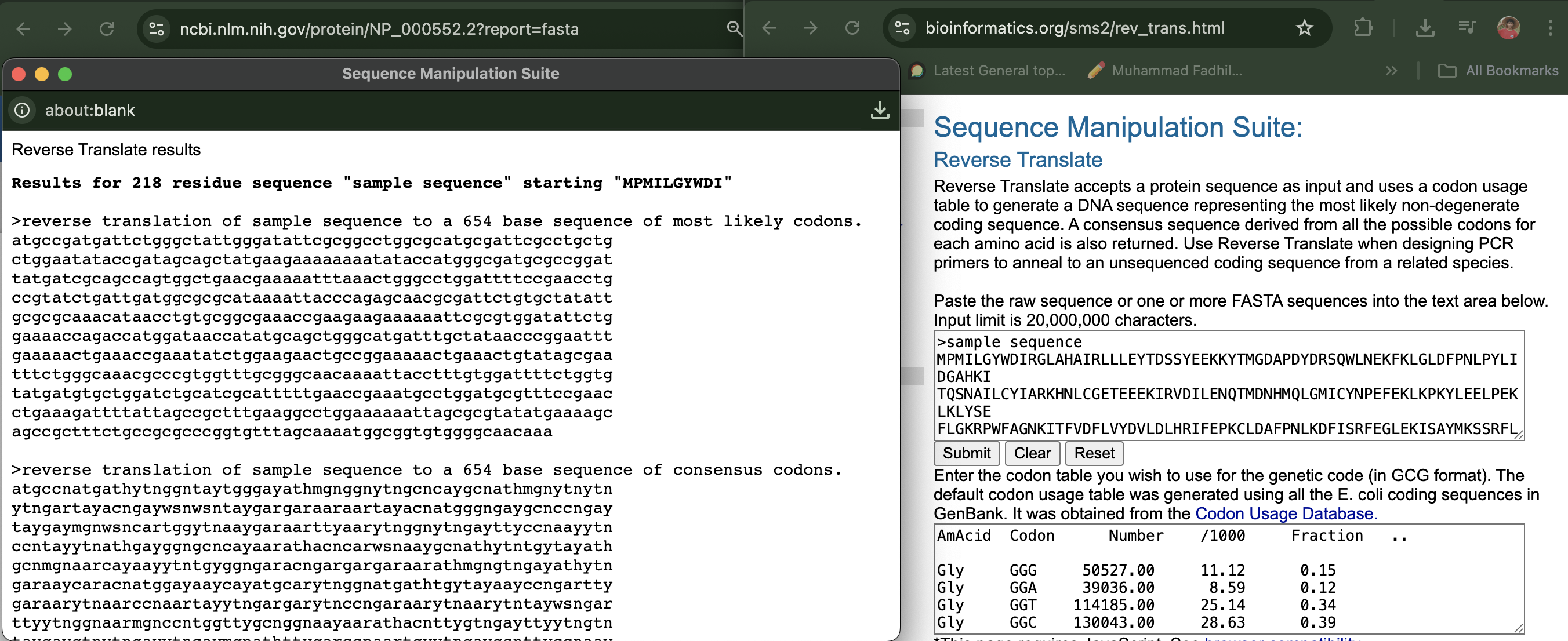Click the download icon in the results popup
This screenshot has width=1568, height=641.
pyautogui.click(x=879, y=110)
